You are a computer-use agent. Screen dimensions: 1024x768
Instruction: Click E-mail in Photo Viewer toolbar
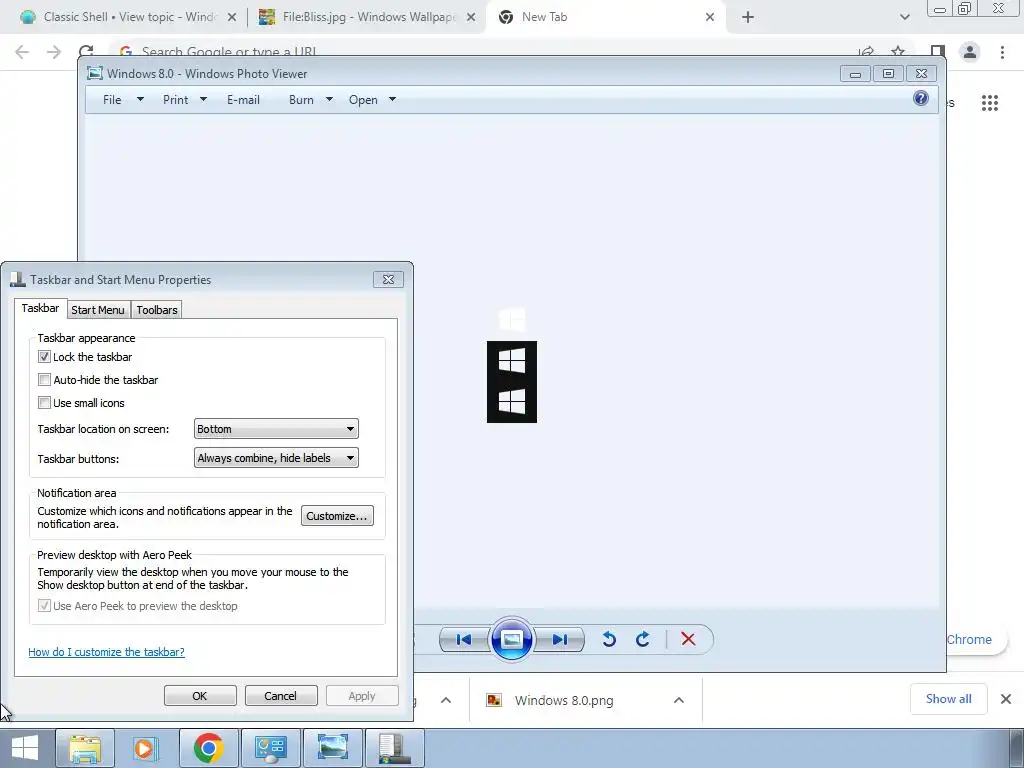click(244, 100)
